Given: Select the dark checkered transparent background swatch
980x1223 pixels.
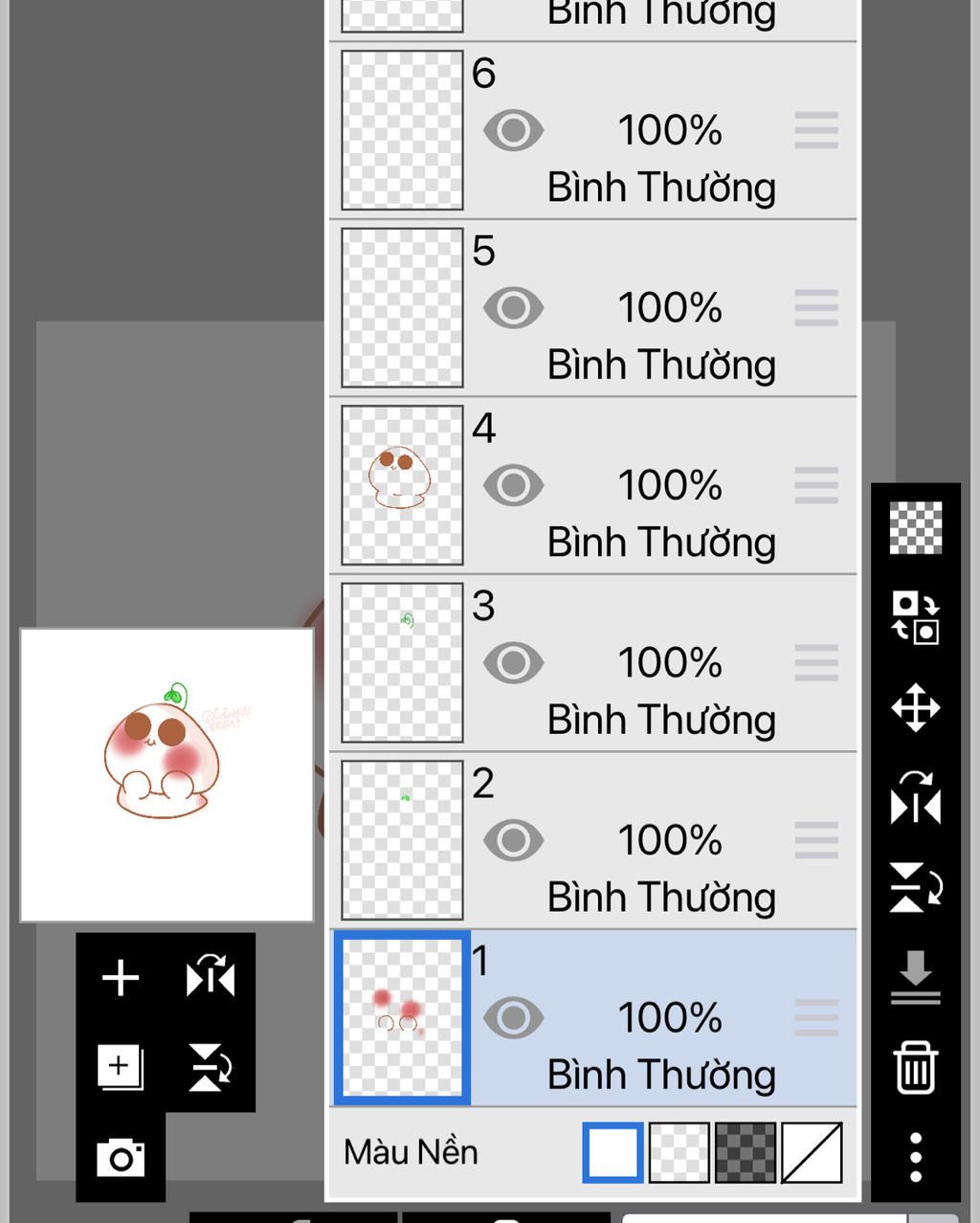Looking at the screenshot, I should tap(746, 1152).
